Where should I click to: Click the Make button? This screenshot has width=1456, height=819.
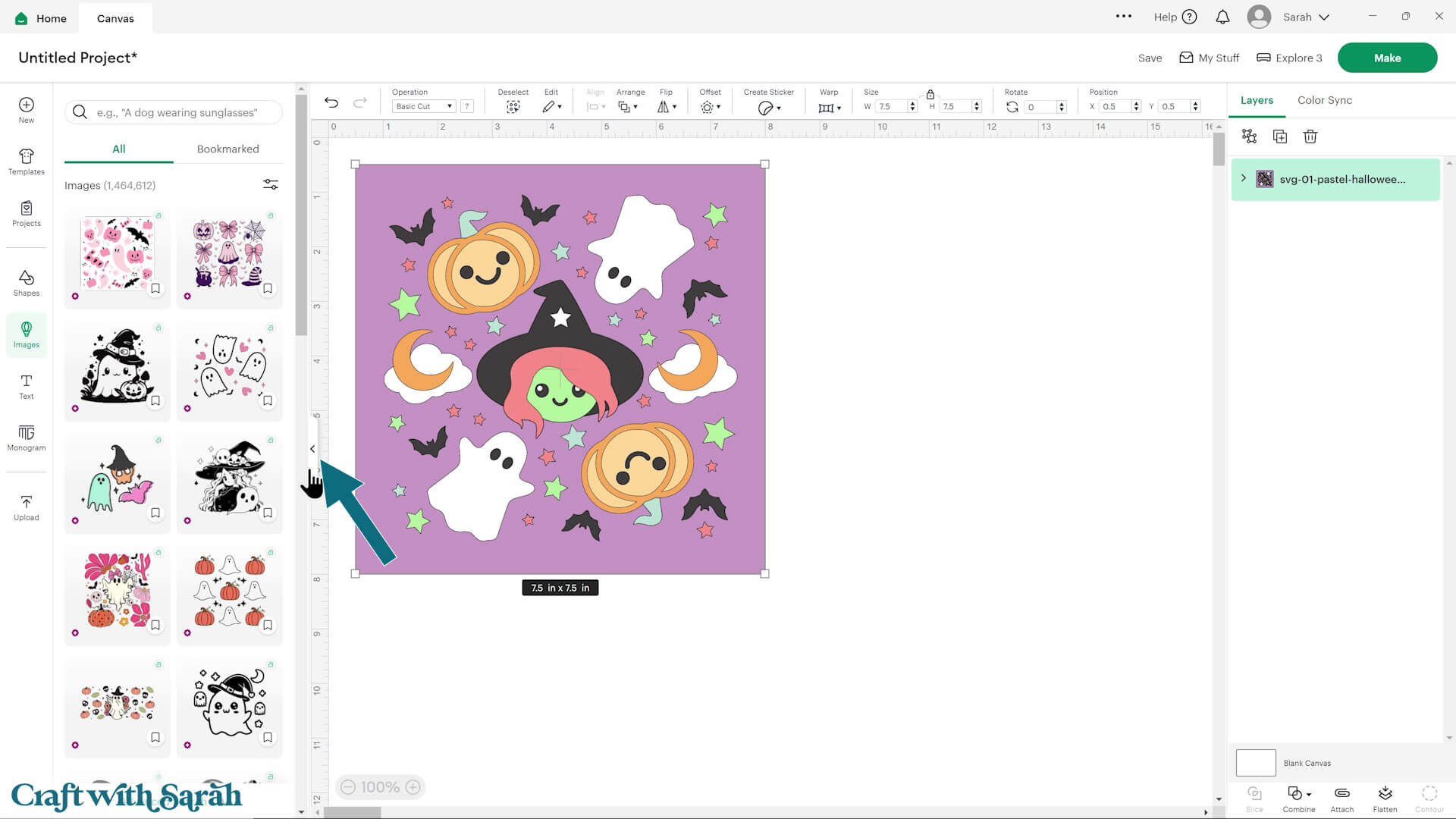point(1387,57)
